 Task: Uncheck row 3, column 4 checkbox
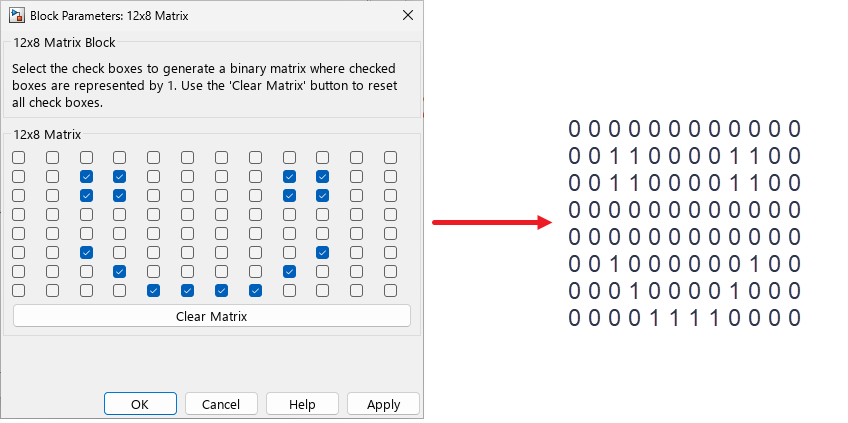120,195
